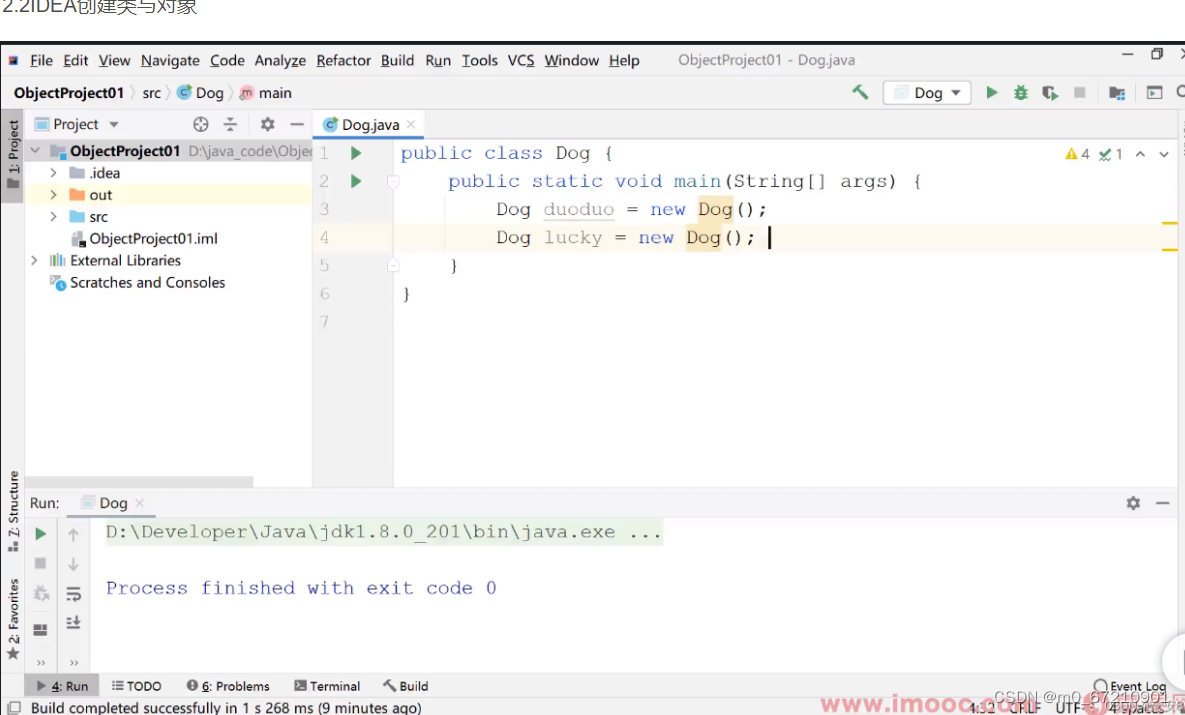Start debugging with the Debug bug icon
Viewport: 1185px width, 715px height.
pyautogui.click(x=1021, y=92)
